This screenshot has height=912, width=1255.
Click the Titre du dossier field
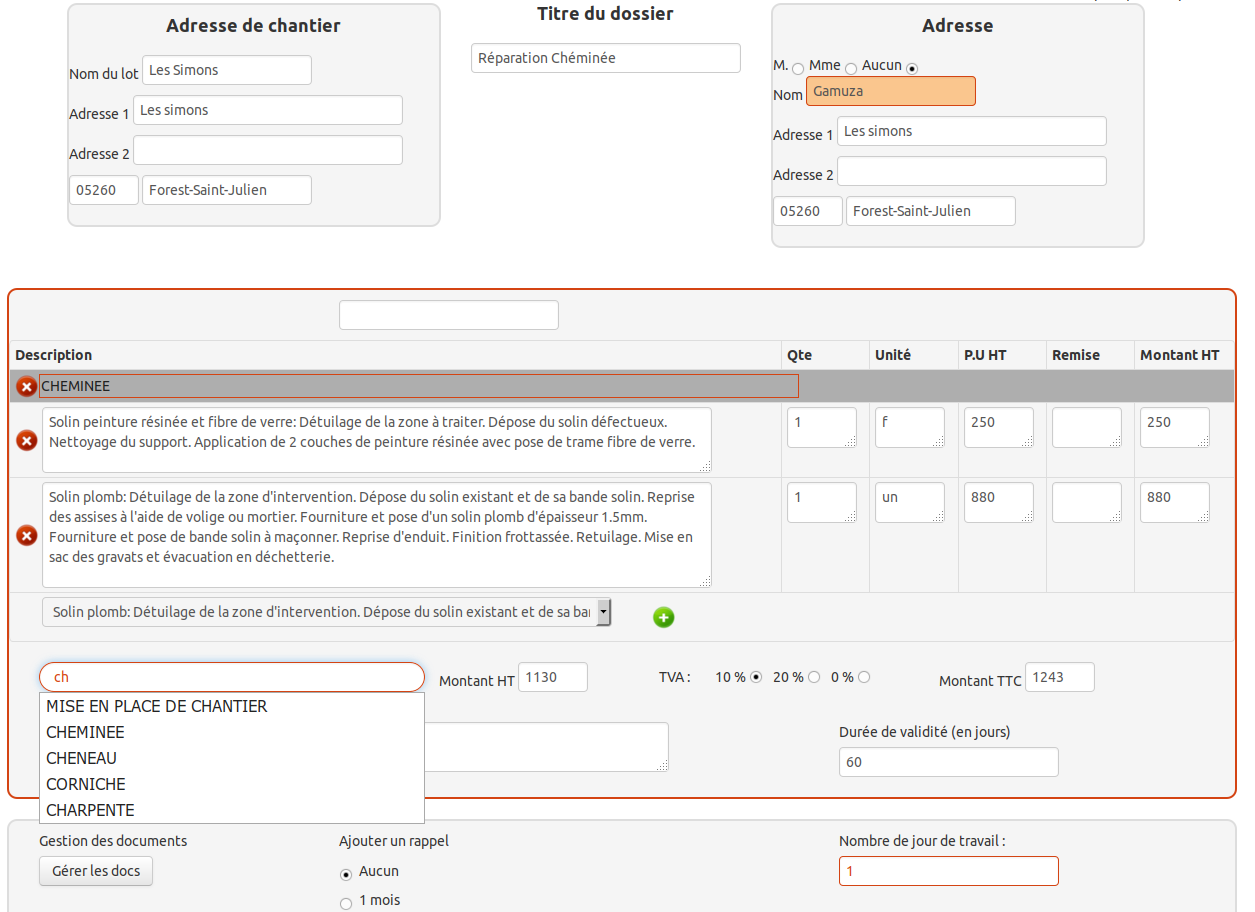pyautogui.click(x=605, y=58)
